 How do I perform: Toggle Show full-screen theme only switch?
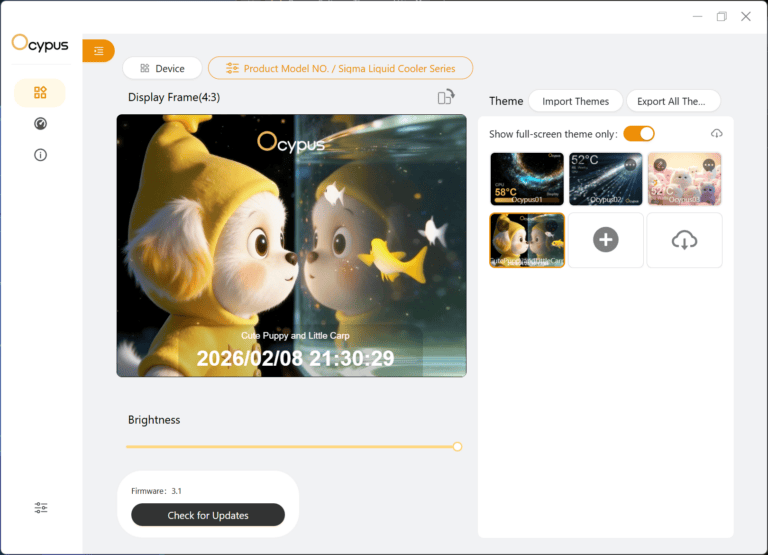638,134
